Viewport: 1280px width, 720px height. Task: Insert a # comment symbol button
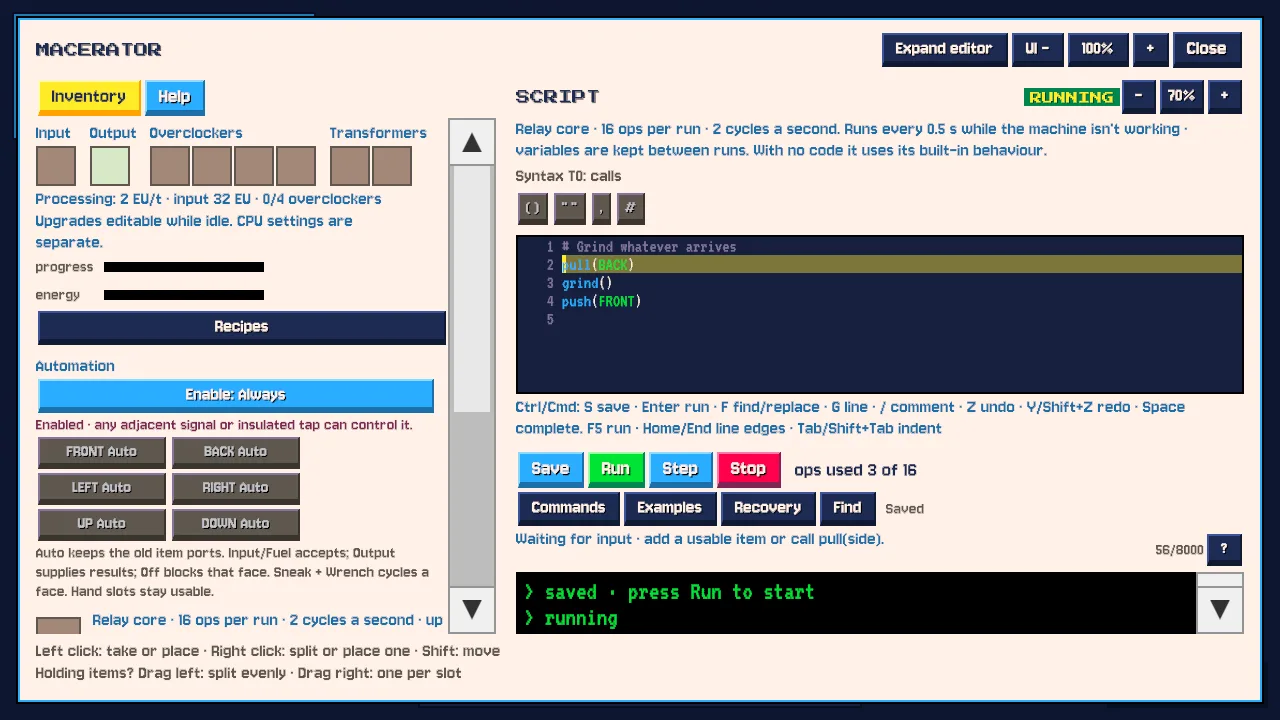point(630,208)
